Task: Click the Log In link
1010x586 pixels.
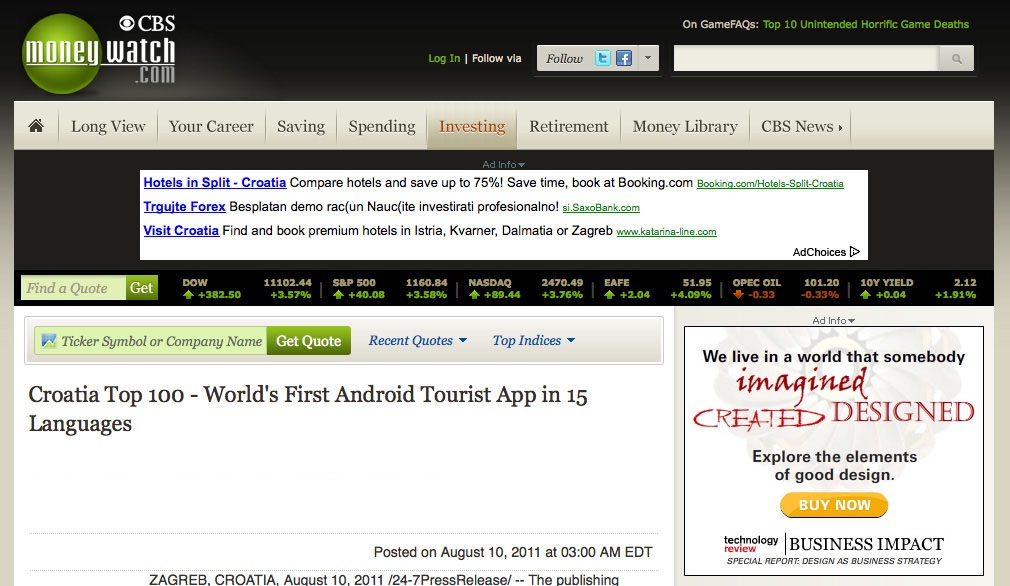Action: coord(444,58)
